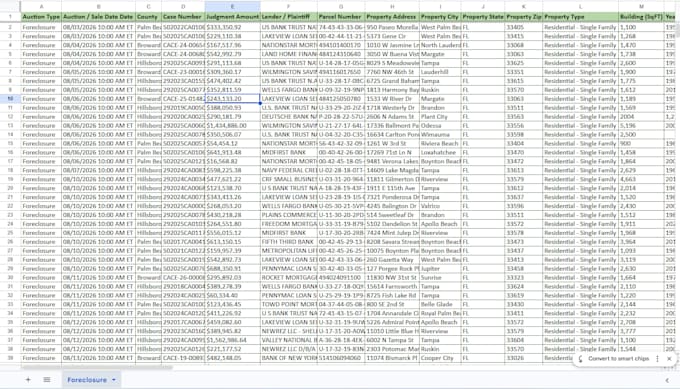Click the 'Case Number' header cell

[183, 17]
